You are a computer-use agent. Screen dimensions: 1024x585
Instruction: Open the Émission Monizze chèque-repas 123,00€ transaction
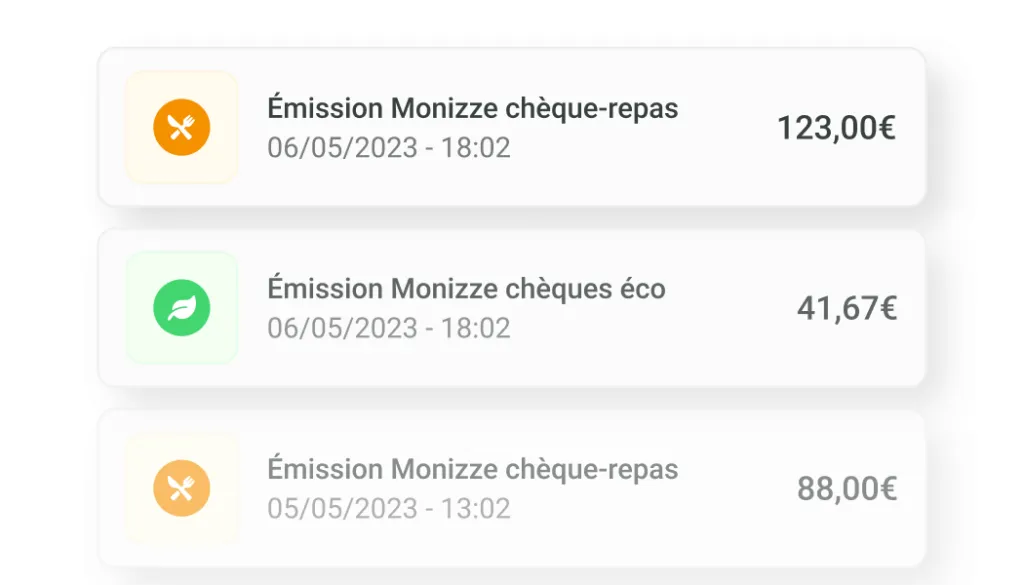coord(512,127)
